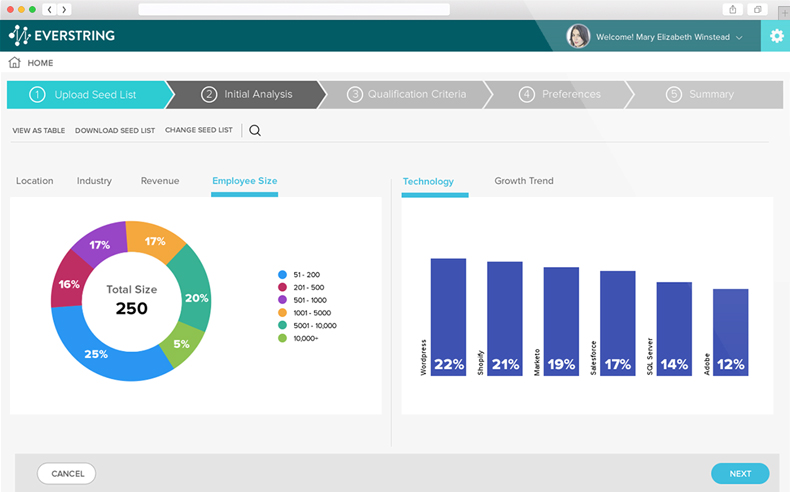Screen dimensions: 790x492
Task: Switch to the Revenue tab
Action: click(x=160, y=181)
